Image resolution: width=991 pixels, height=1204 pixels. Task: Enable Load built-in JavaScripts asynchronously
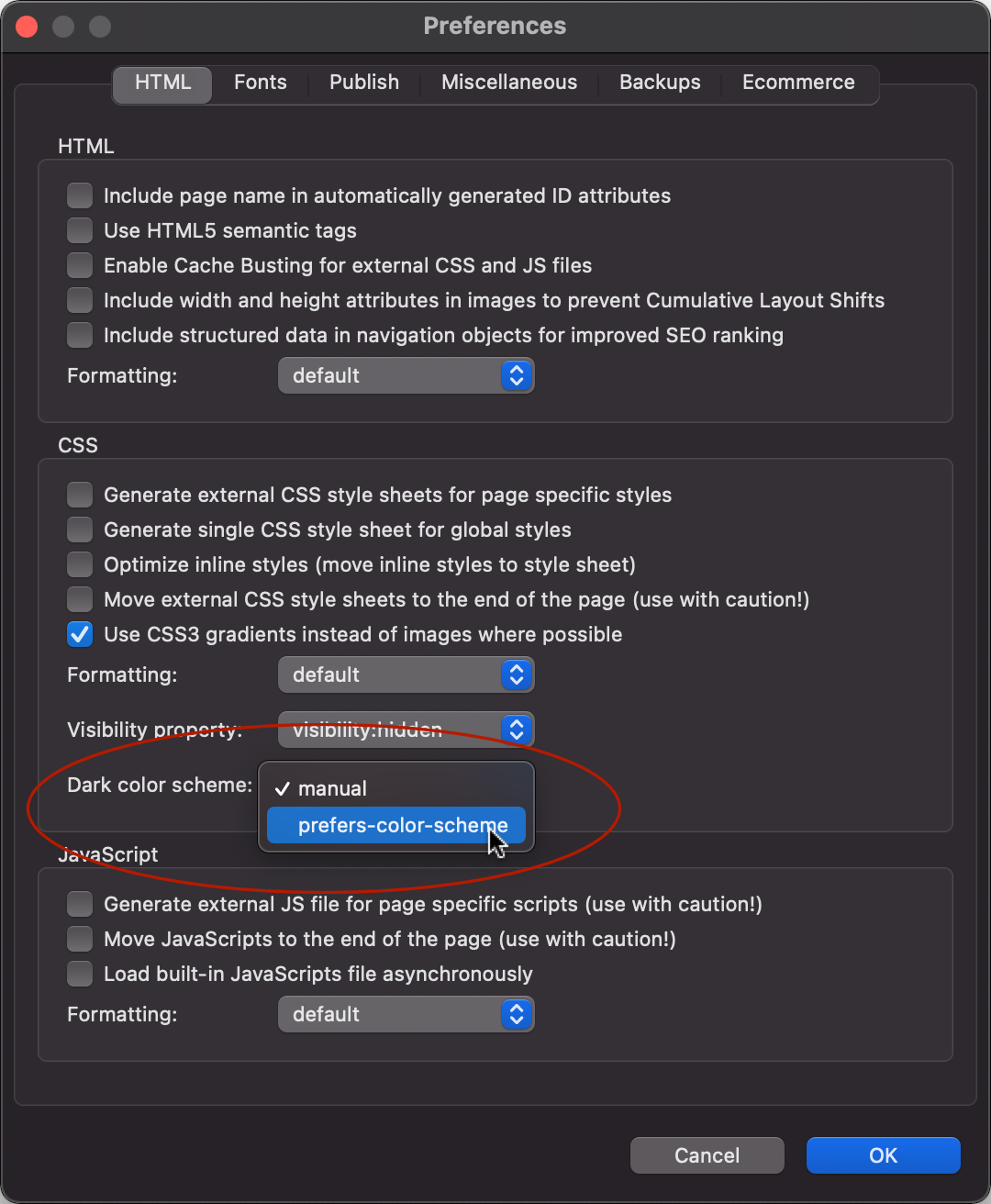(x=81, y=974)
